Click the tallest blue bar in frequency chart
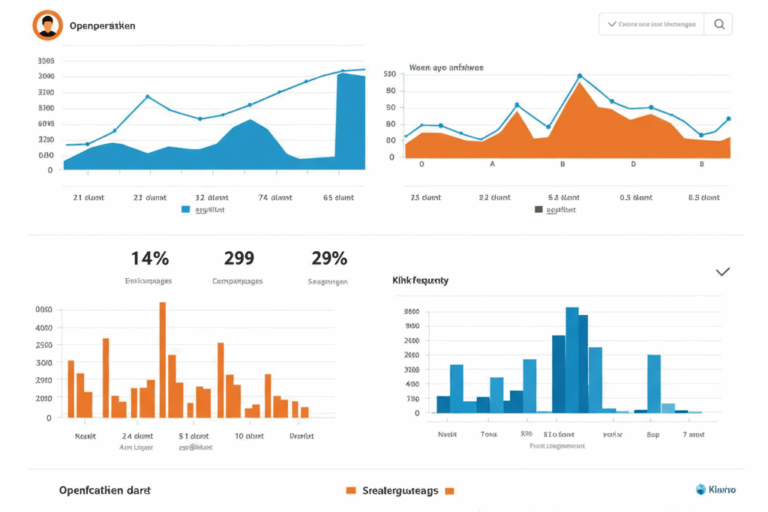Viewport: 768px width, 512px height. [572, 360]
